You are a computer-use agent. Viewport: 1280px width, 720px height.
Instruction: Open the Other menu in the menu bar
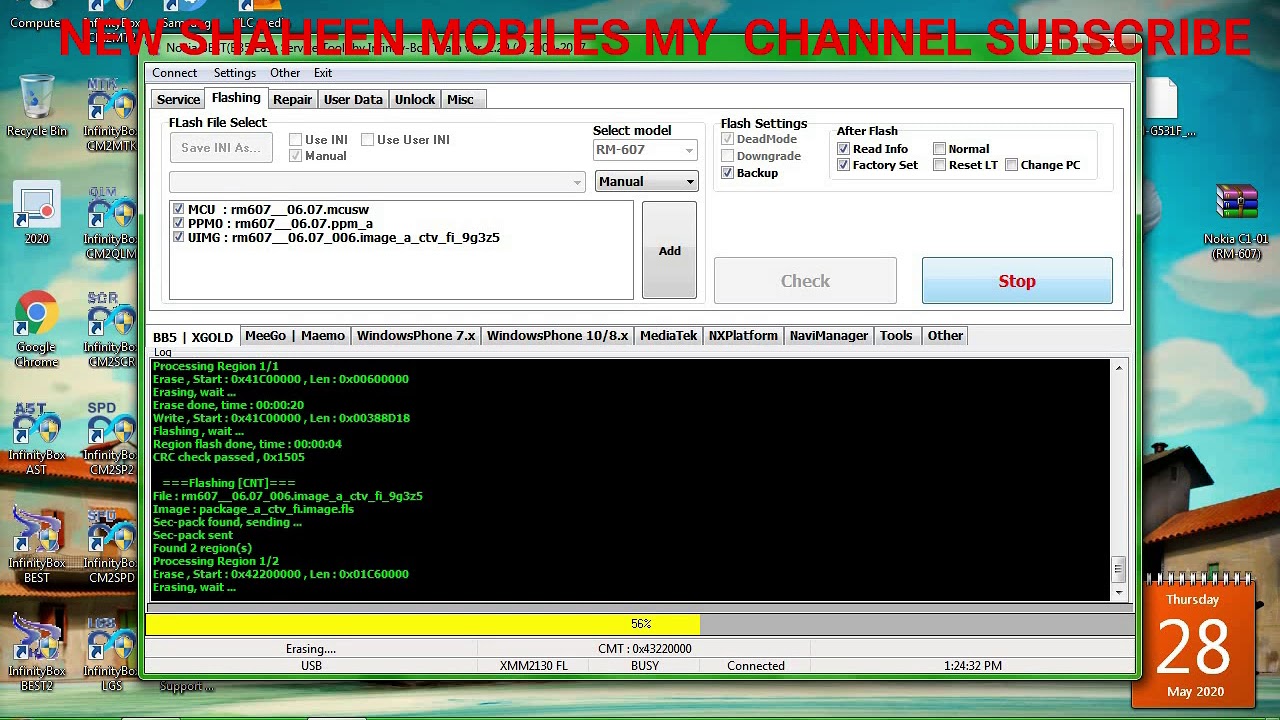(285, 73)
